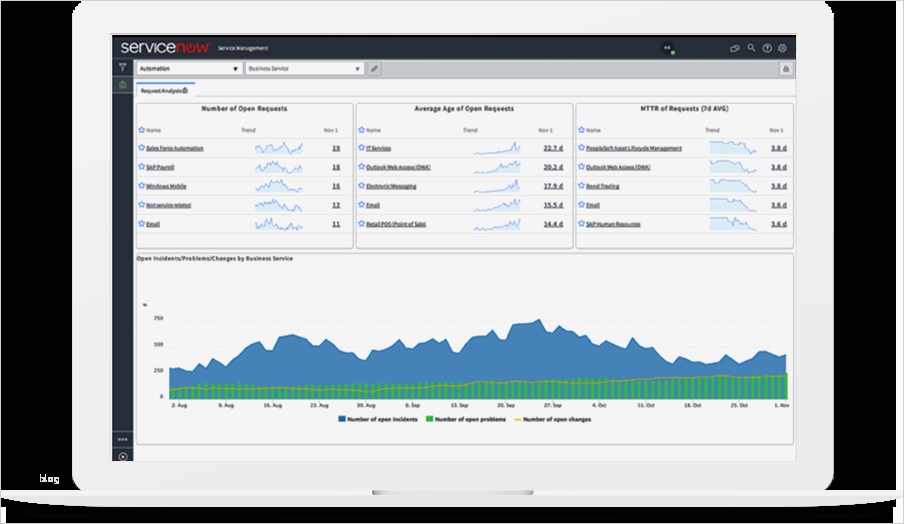The height and width of the screenshot is (524, 904).
Task: Click the trend sparkline for Windows Mobile
Action: pos(278,186)
